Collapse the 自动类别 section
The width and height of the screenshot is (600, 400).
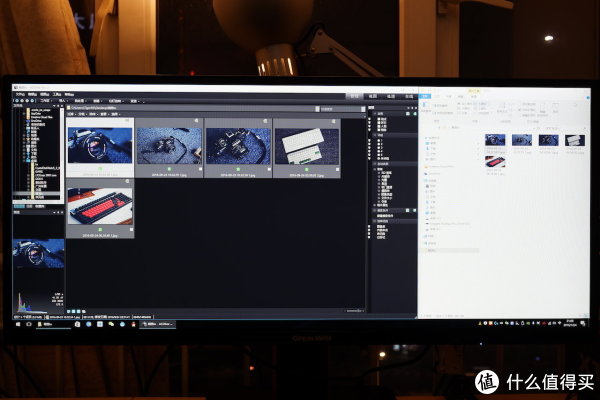pyautogui.click(x=374, y=164)
